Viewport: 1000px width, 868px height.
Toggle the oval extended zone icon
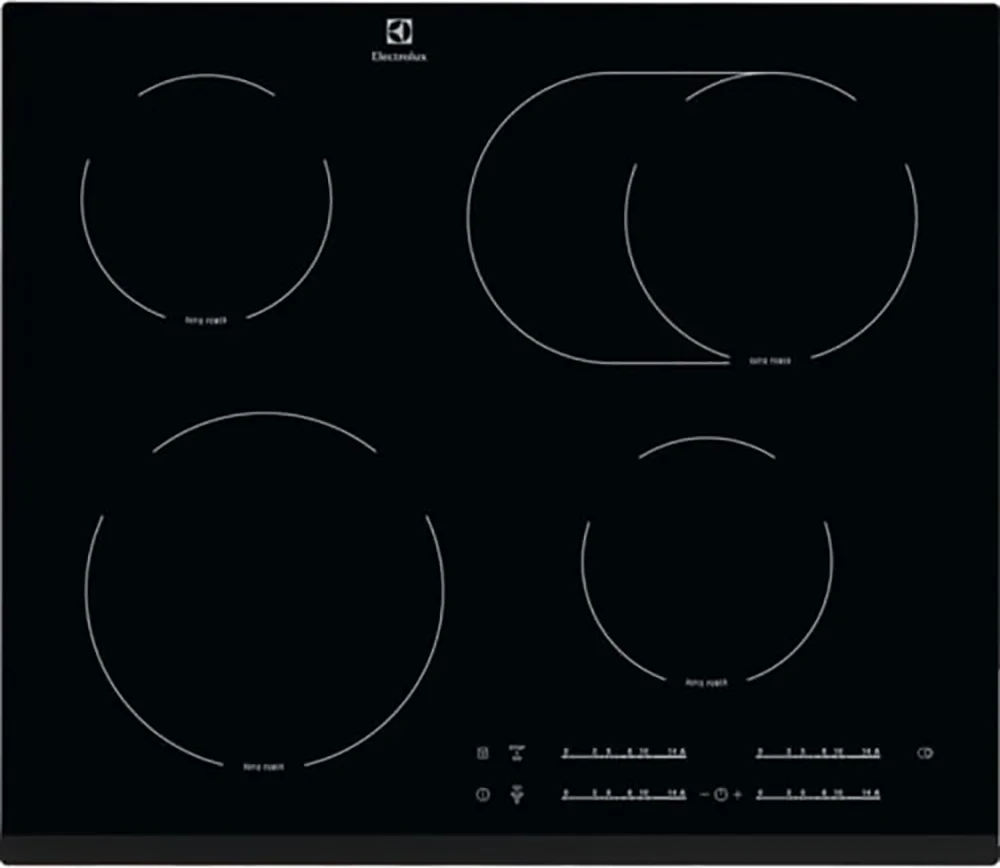[925, 753]
